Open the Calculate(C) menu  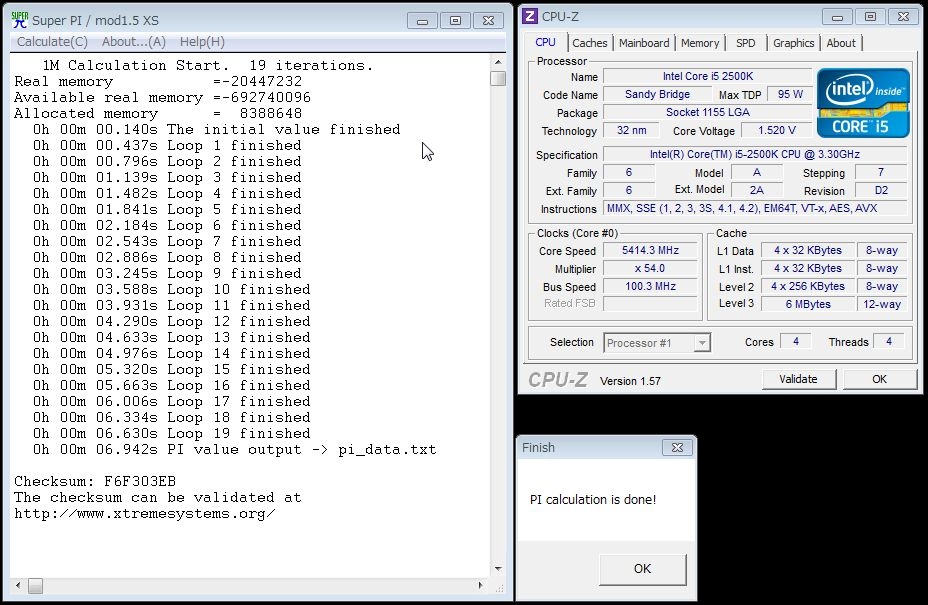coord(52,41)
